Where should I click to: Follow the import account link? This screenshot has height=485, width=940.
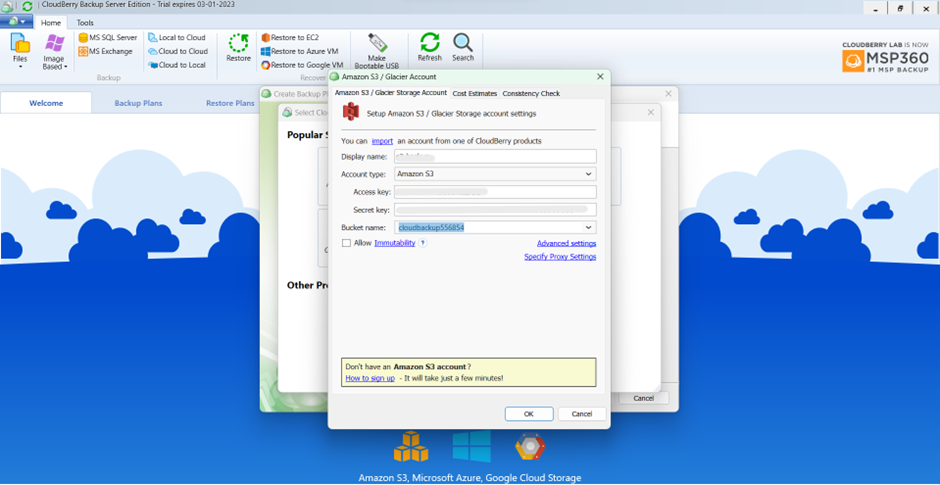(382, 141)
